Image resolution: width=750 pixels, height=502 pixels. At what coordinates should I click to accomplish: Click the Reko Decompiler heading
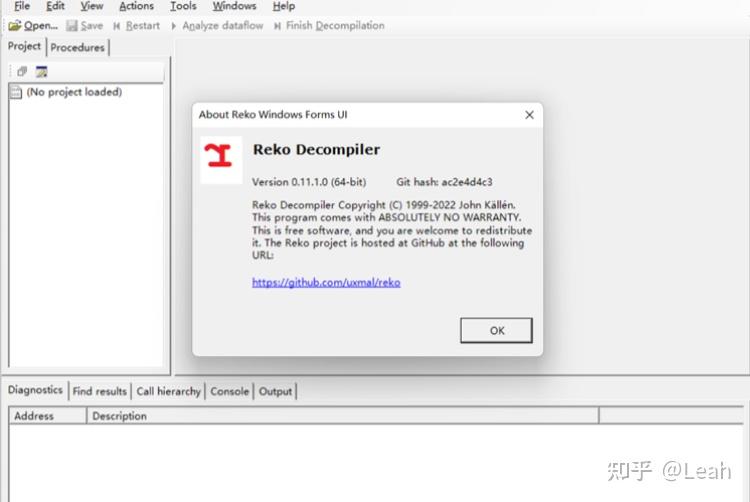(317, 149)
